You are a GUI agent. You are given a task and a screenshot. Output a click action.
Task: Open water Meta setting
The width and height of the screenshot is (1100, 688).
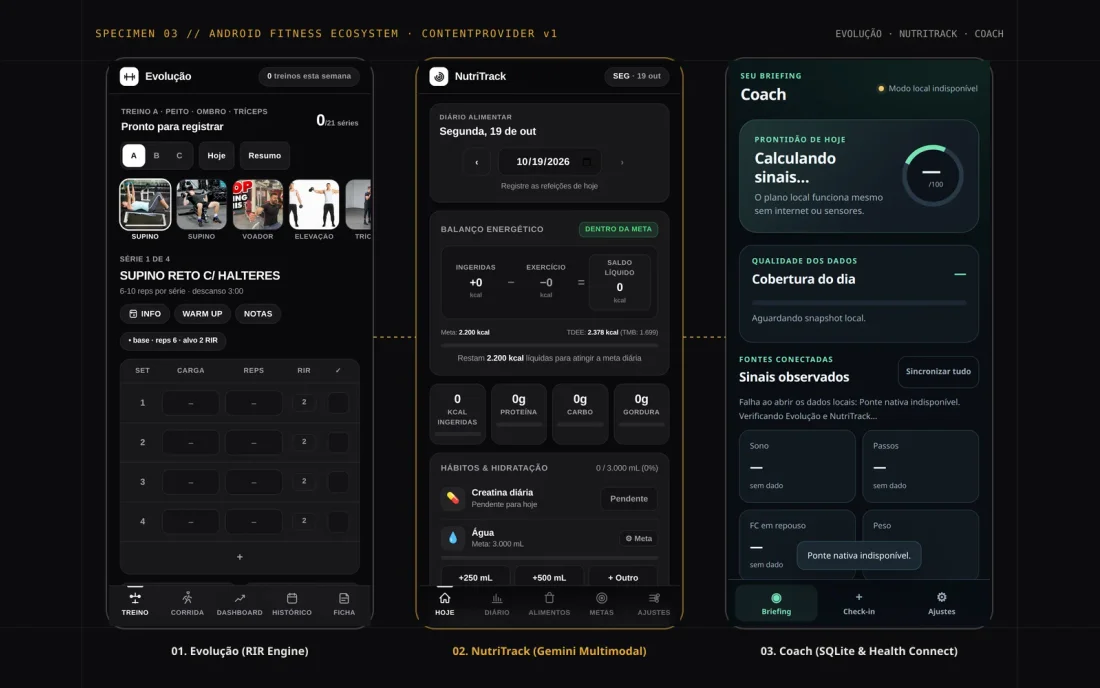click(x=638, y=539)
